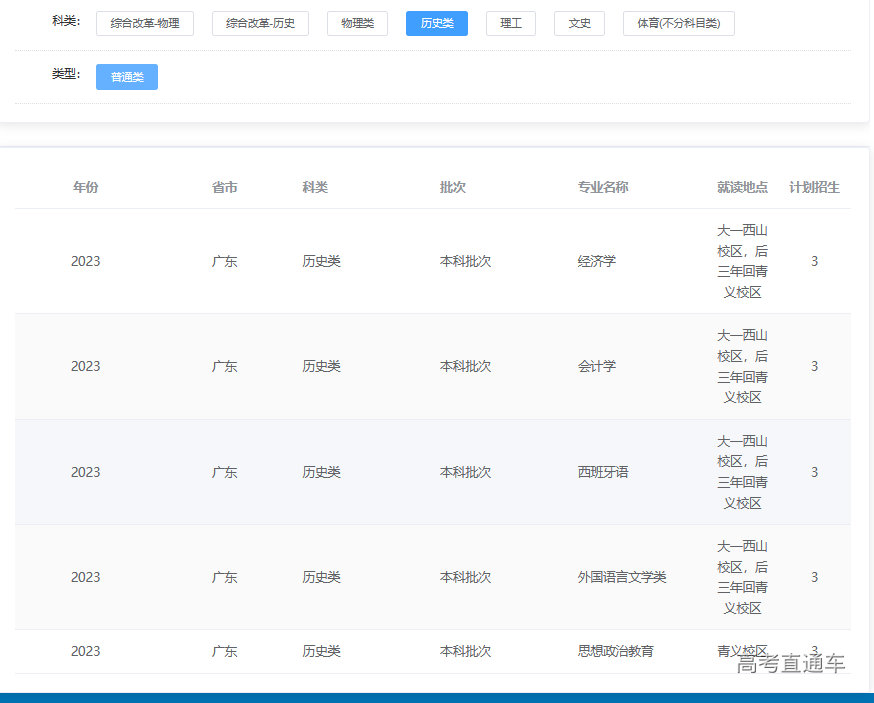Select the 综合改革-物理 category filter
The width and height of the screenshot is (874, 703).
(x=145, y=23)
